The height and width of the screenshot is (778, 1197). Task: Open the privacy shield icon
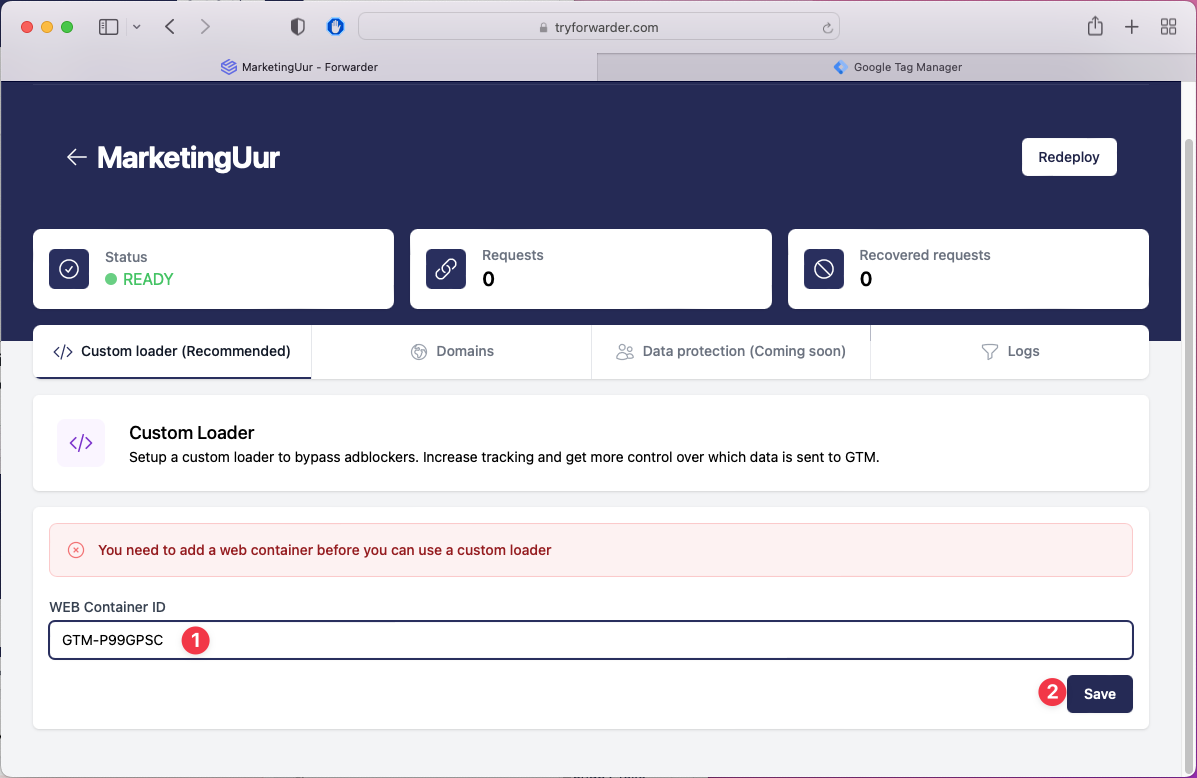point(298,27)
